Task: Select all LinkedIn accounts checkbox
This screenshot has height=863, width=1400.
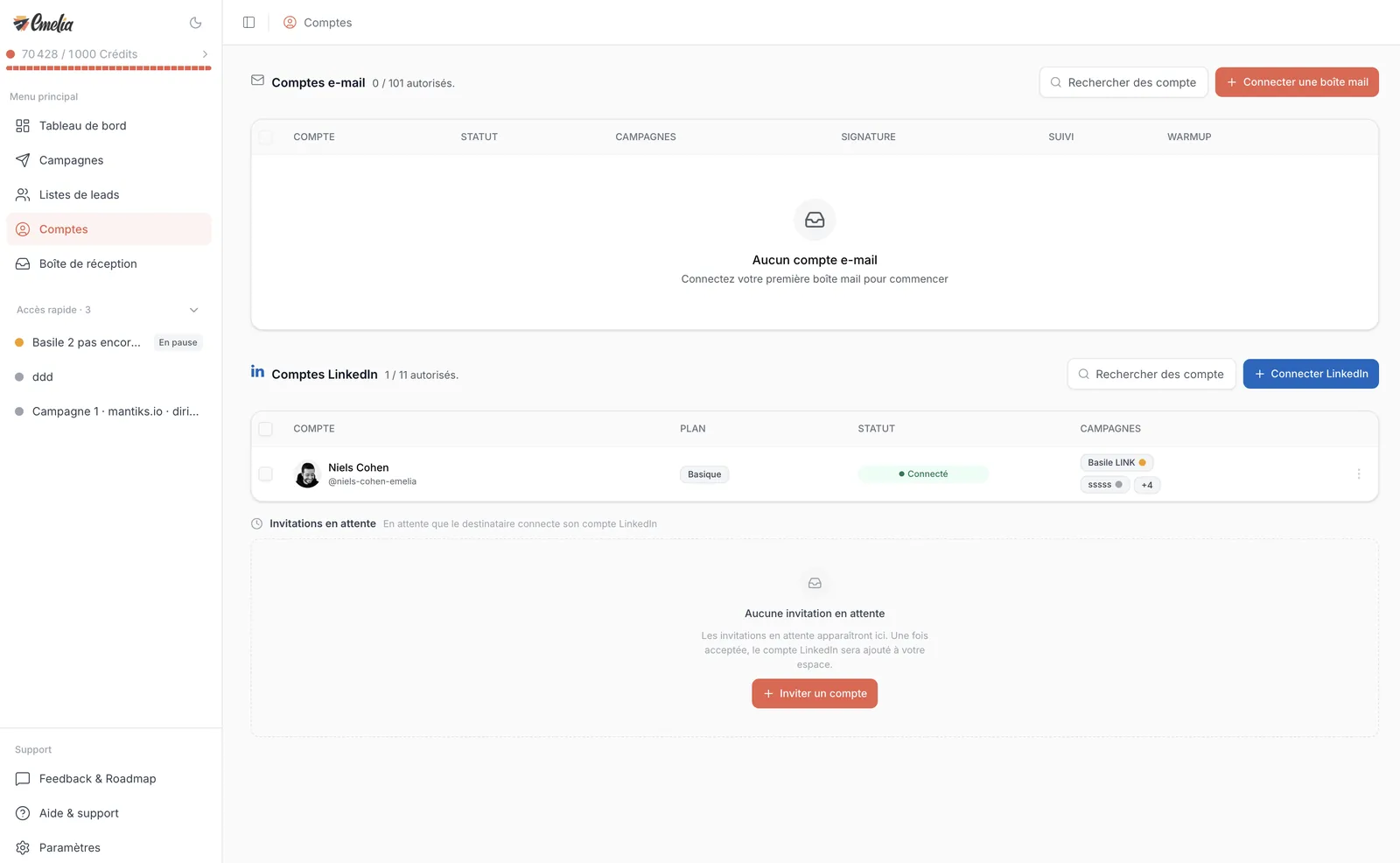Action: click(265, 429)
